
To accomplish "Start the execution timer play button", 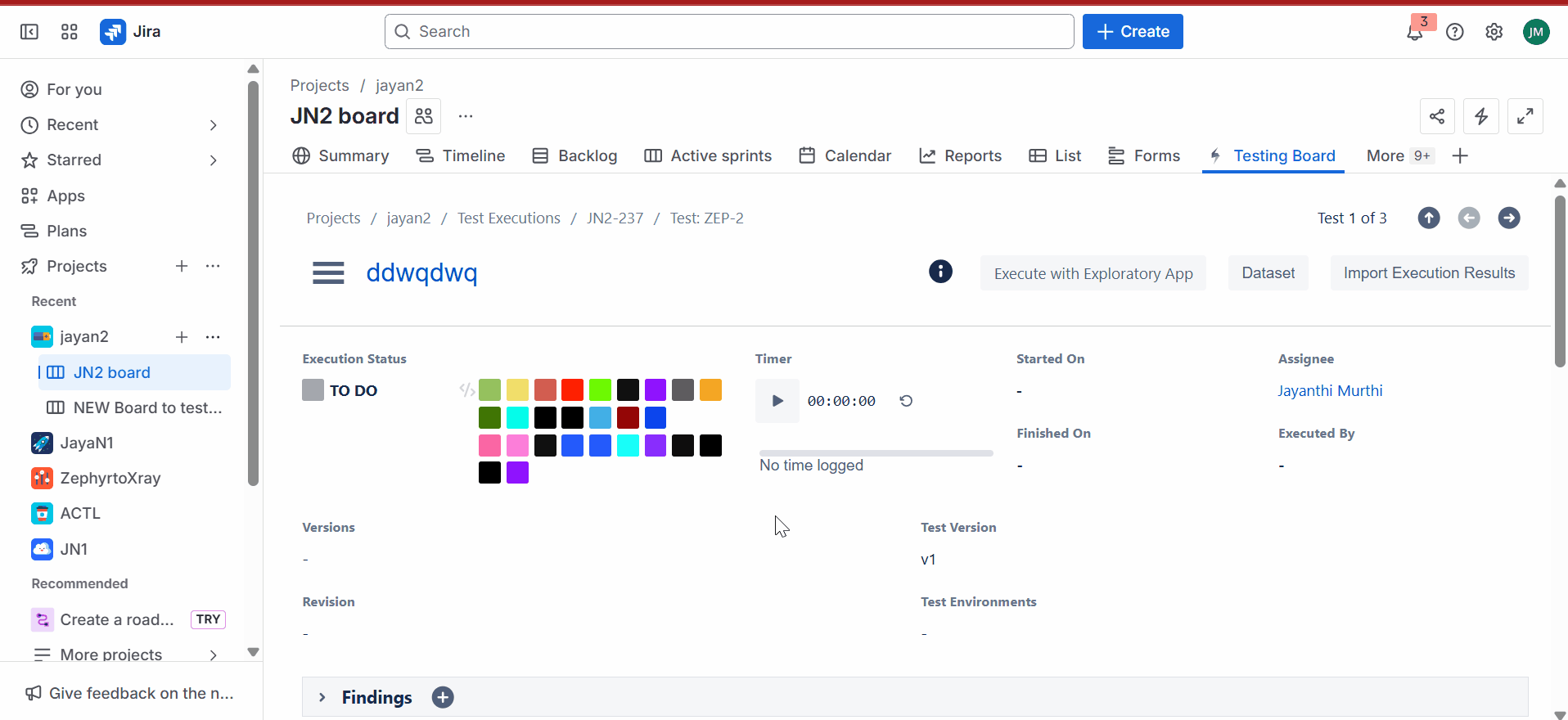I will [777, 401].
